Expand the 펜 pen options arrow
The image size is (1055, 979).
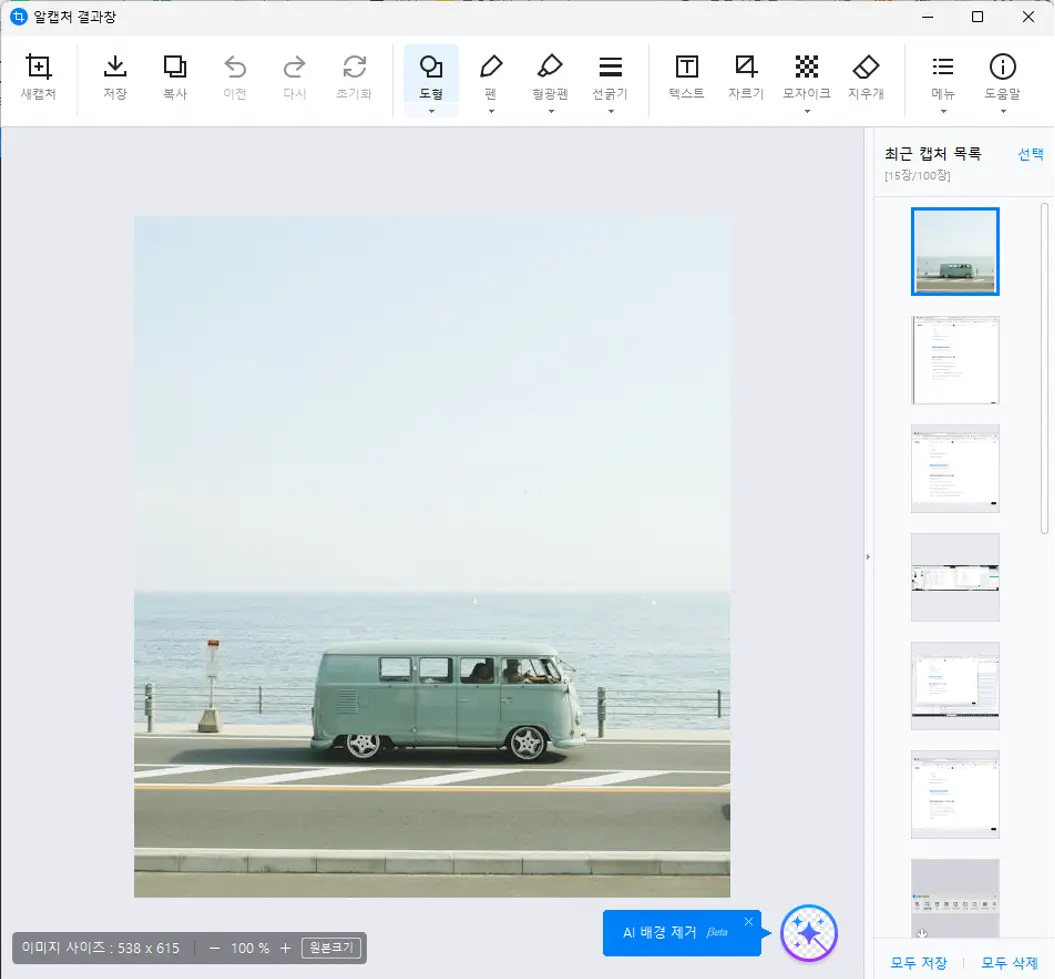491,111
